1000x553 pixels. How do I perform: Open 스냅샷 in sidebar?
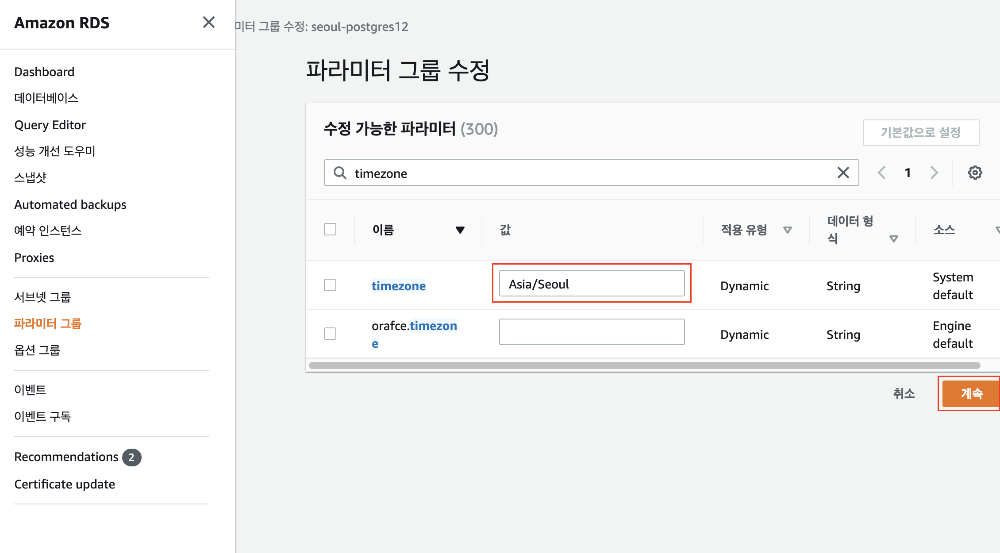[x=30, y=177]
